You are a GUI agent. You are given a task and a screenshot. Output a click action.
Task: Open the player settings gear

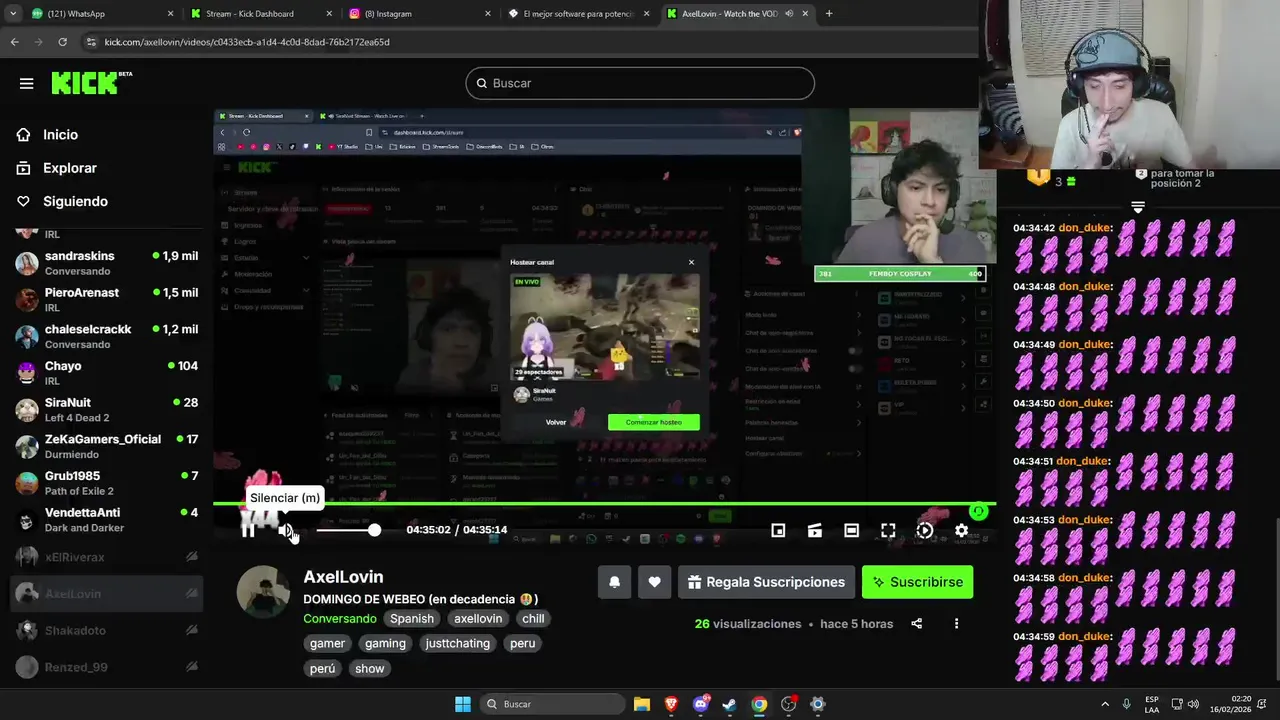pyautogui.click(x=961, y=530)
